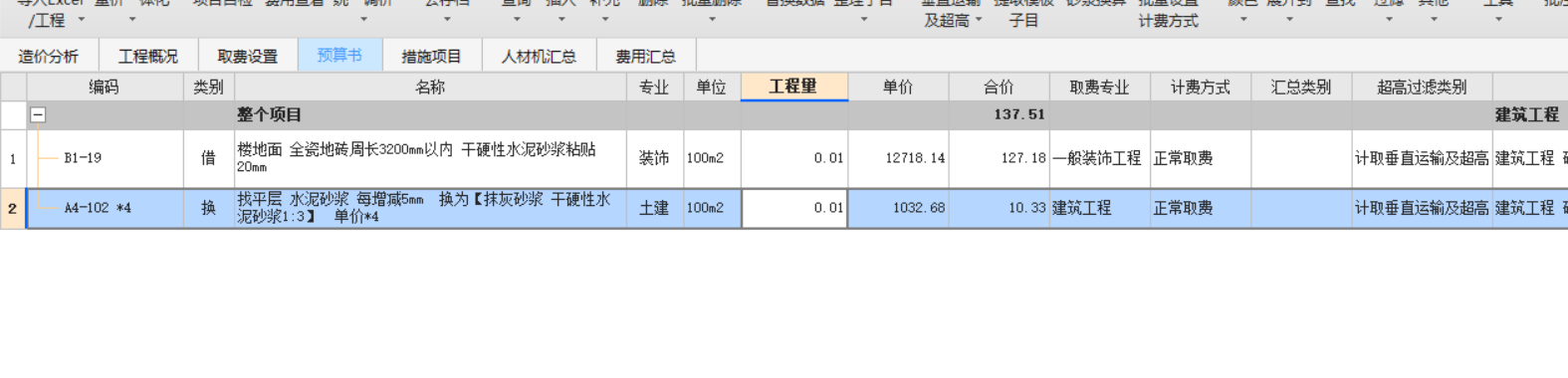Click the 单价 column header
Viewport: 1568px width, 378px height.
coord(898,88)
